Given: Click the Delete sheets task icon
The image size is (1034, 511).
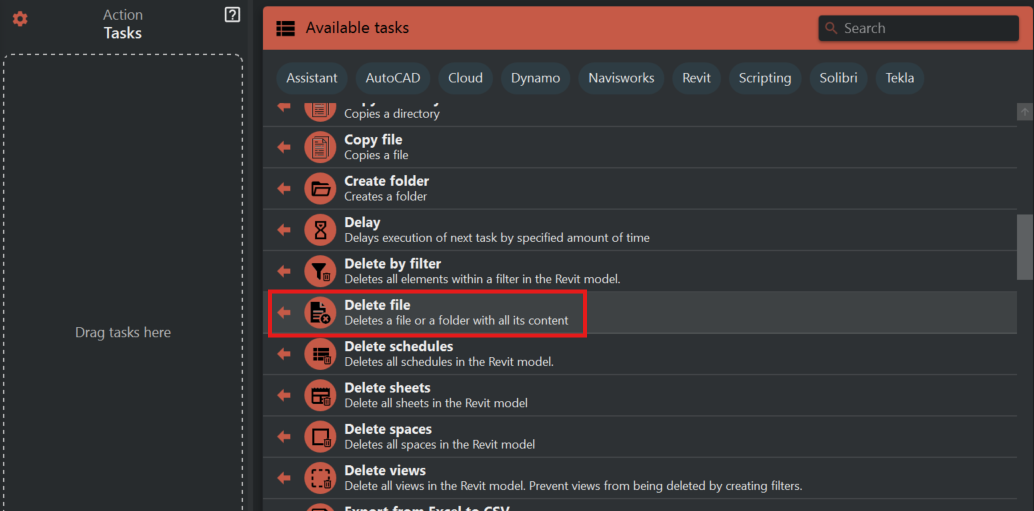Looking at the screenshot, I should click(320, 395).
